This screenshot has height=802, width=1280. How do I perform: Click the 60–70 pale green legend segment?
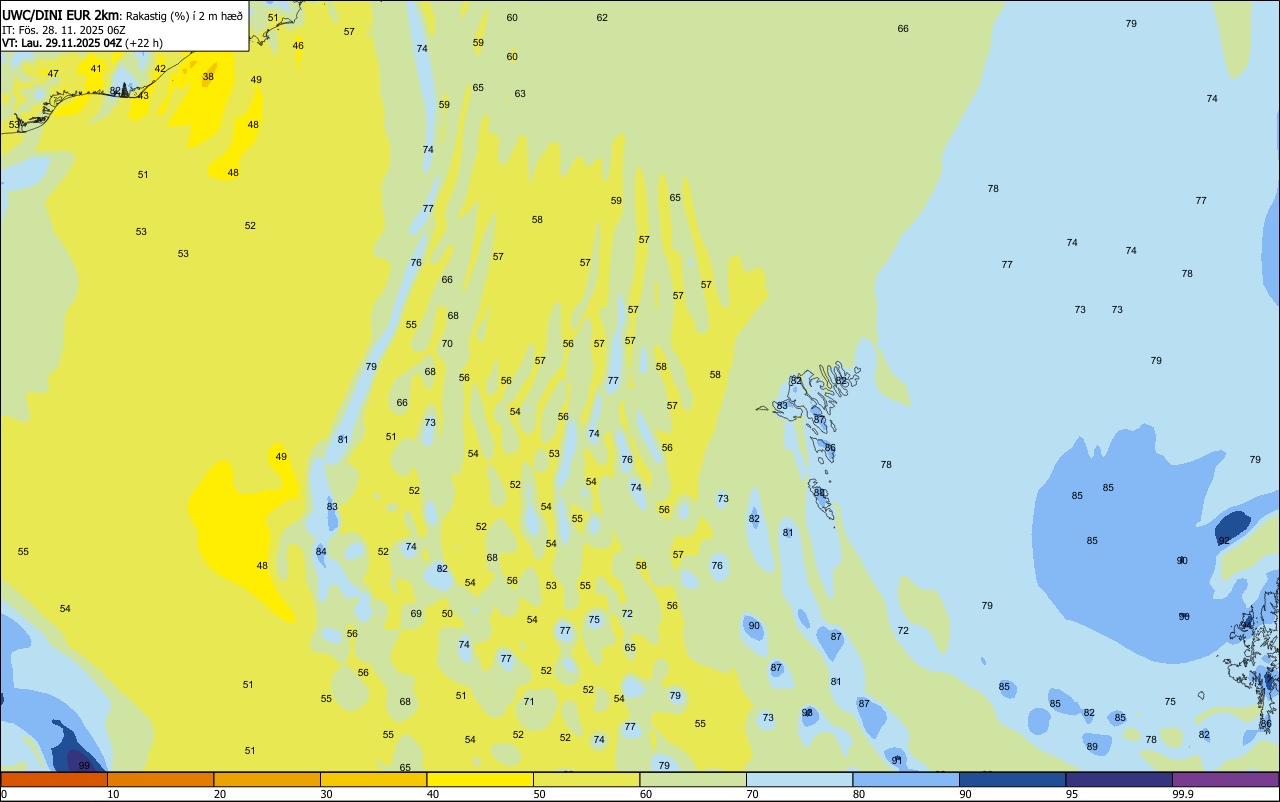(x=693, y=779)
